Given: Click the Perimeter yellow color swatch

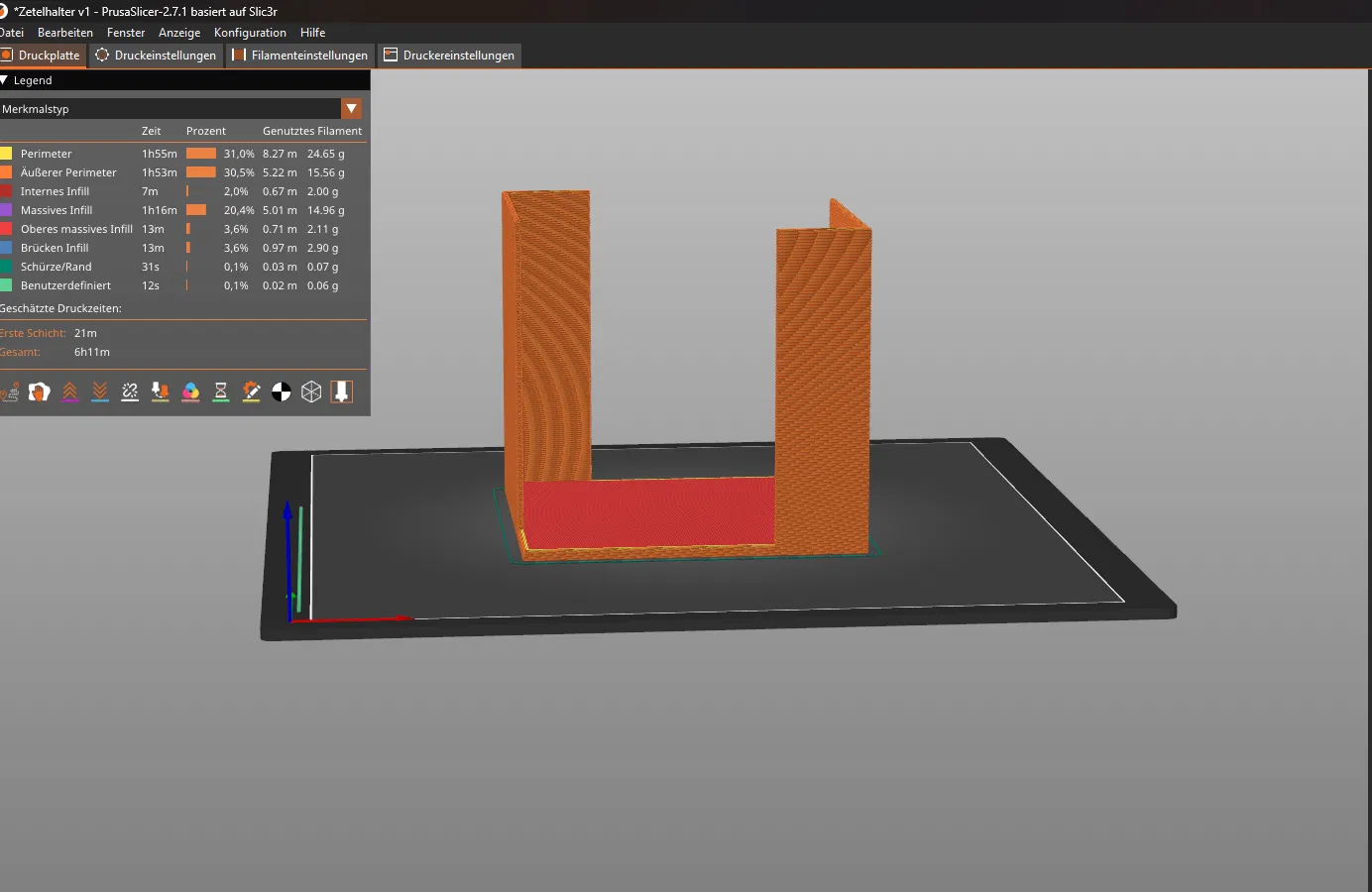Looking at the screenshot, I should pyautogui.click(x=6, y=154).
